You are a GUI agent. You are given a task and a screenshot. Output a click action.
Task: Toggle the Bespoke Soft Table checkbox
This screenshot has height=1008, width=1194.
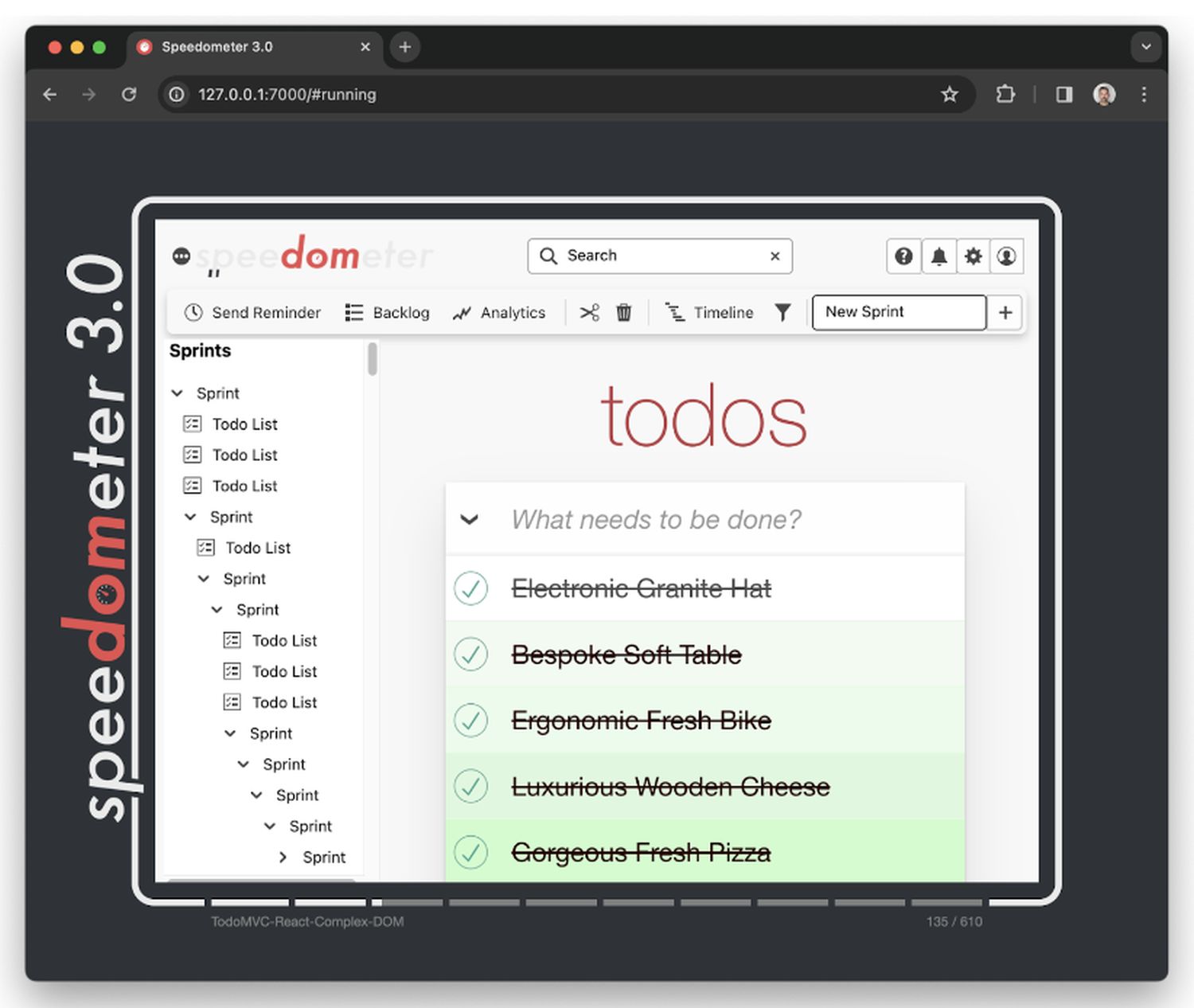pyautogui.click(x=470, y=654)
